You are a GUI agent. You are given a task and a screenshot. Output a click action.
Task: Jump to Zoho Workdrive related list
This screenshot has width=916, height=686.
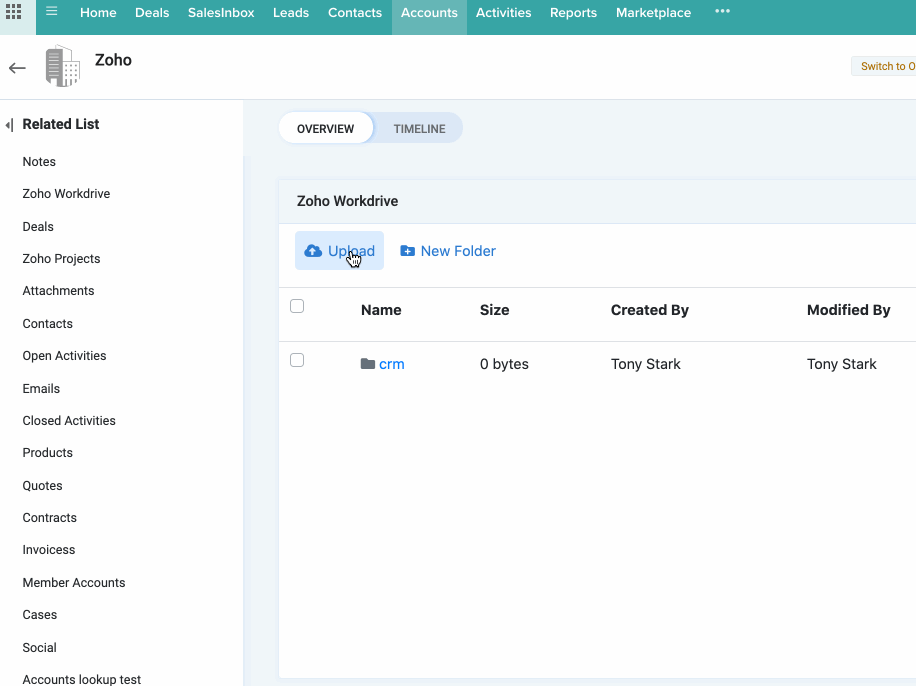coord(66,194)
